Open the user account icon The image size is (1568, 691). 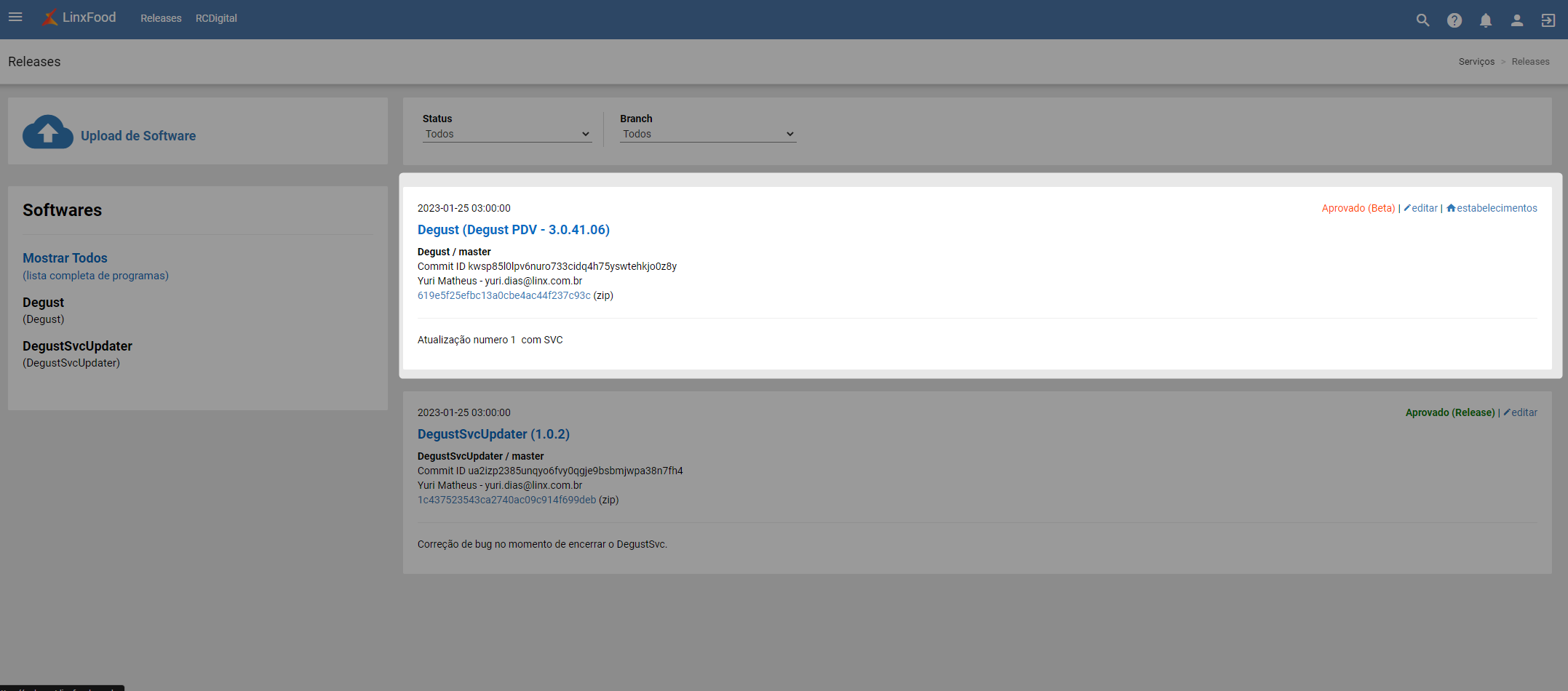(1516, 20)
